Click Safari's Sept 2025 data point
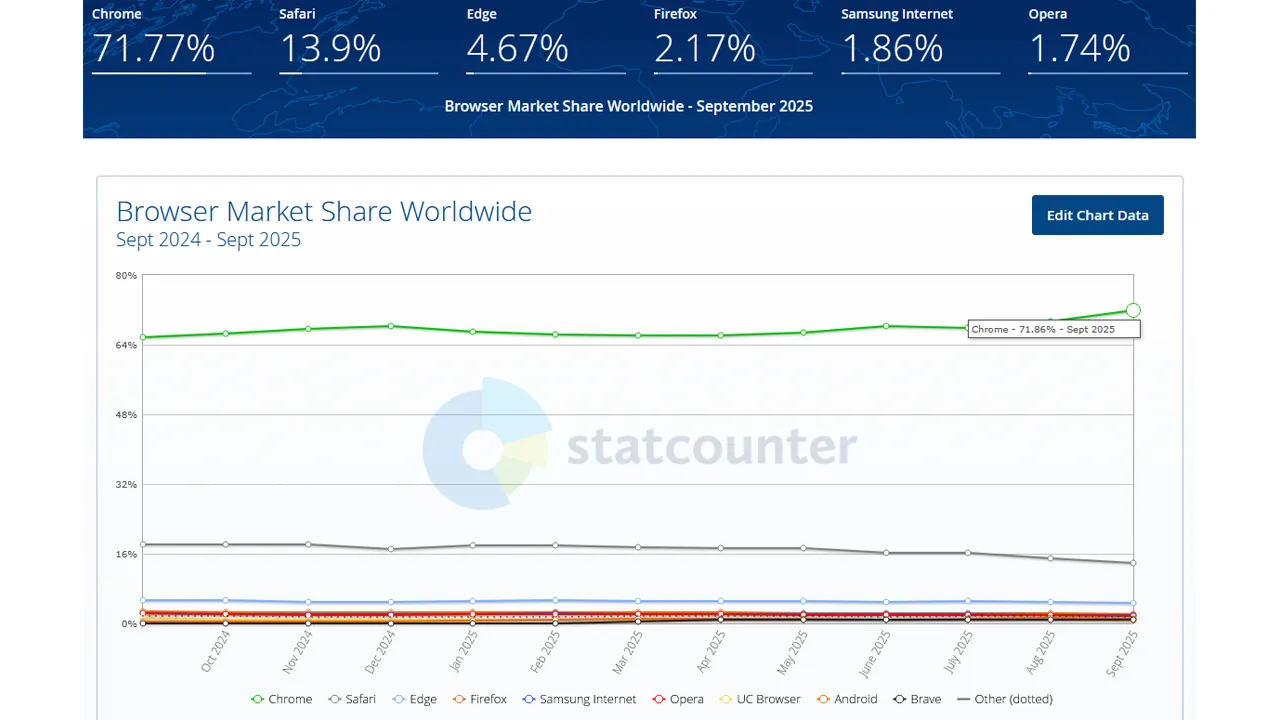This screenshot has height=720, width=1280. [1133, 563]
